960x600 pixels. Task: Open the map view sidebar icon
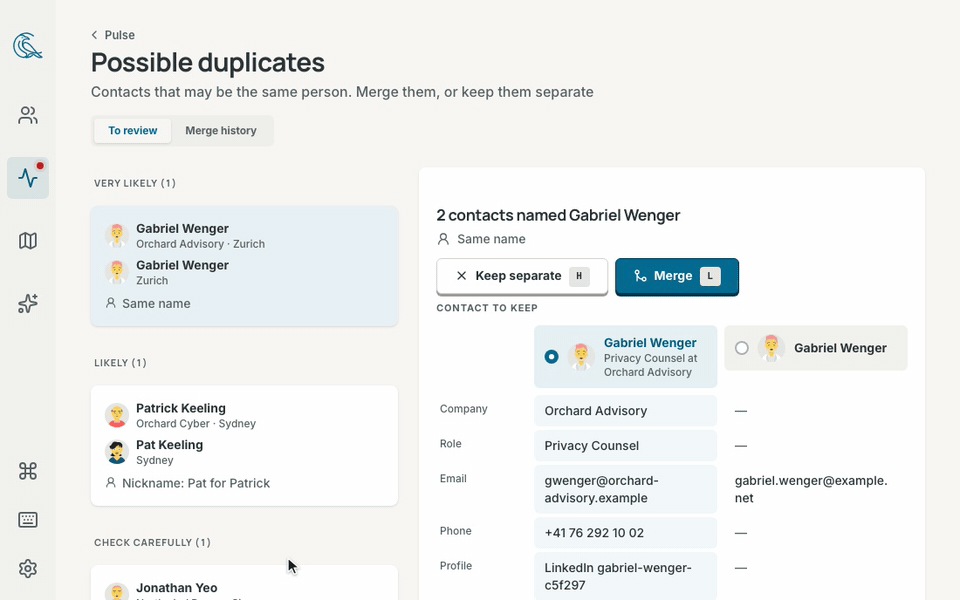tap(28, 241)
